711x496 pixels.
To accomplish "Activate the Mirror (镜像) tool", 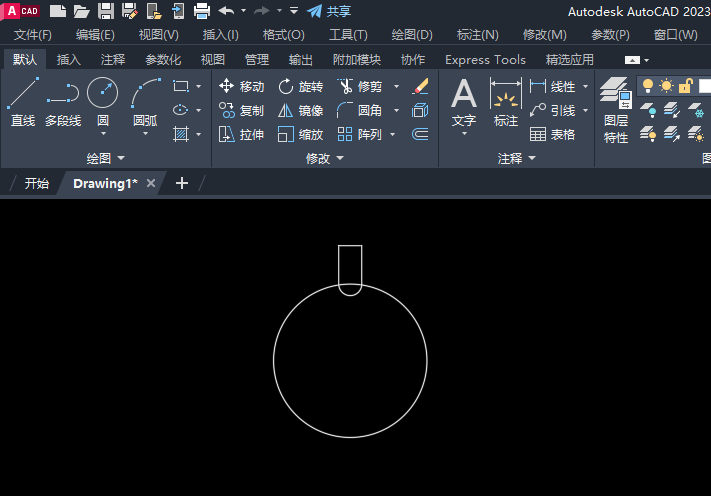I will click(300, 110).
